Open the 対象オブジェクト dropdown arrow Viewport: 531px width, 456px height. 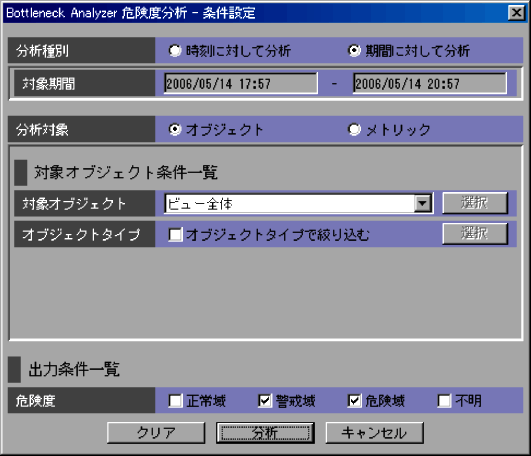[x=422, y=203]
